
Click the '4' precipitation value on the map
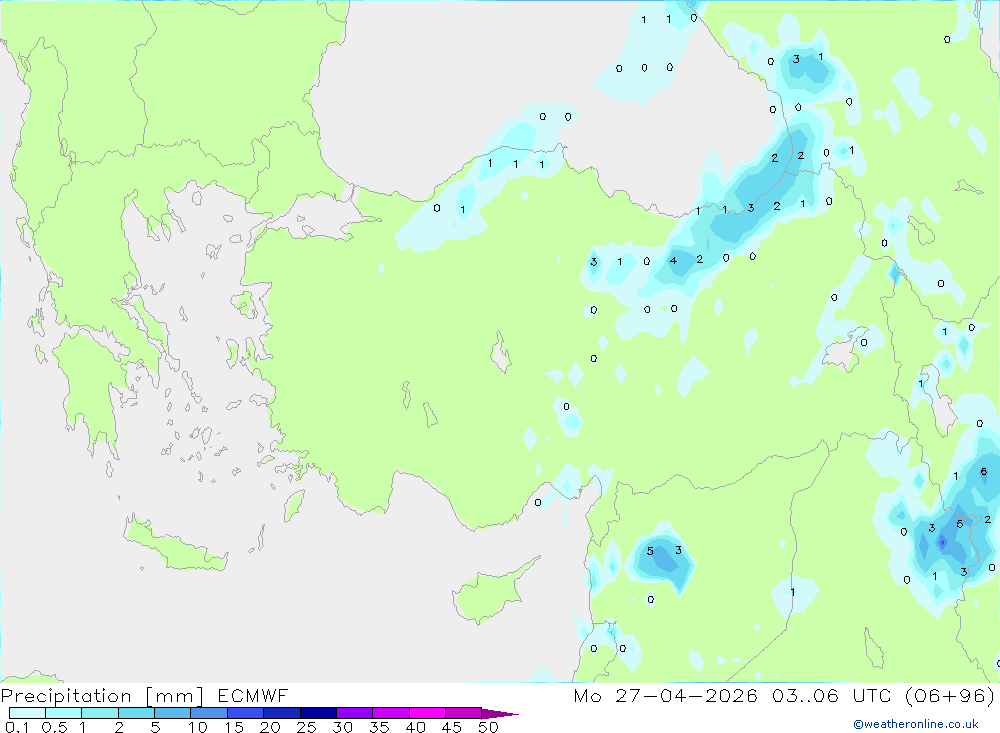[673, 260]
